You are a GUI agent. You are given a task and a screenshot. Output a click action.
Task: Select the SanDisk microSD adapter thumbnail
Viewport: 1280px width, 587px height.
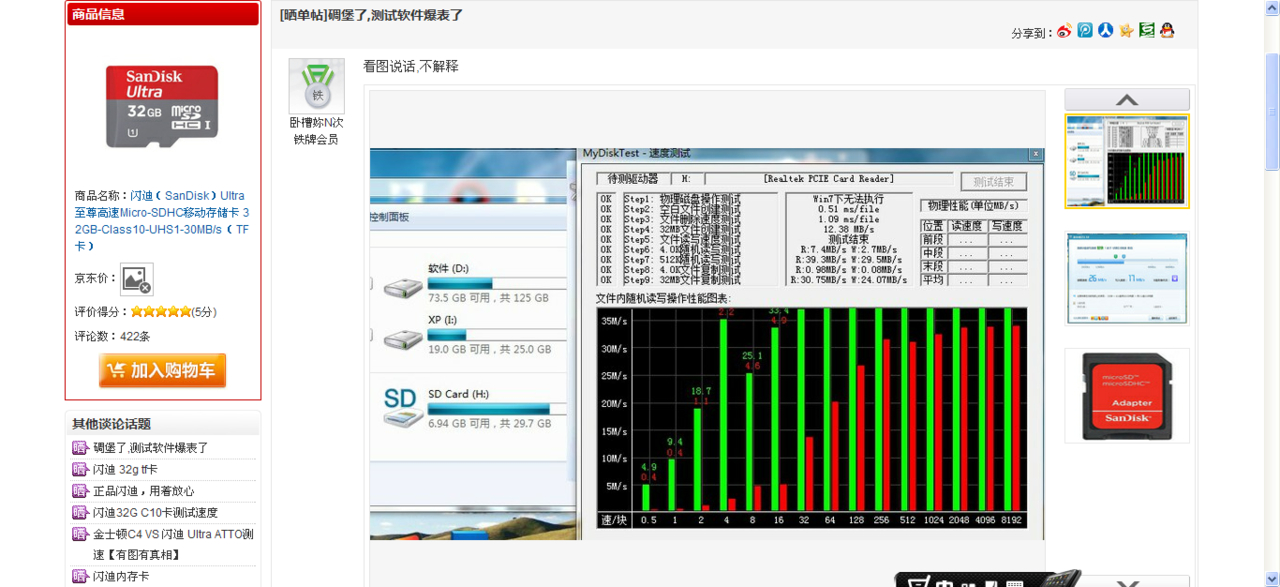click(x=1127, y=395)
